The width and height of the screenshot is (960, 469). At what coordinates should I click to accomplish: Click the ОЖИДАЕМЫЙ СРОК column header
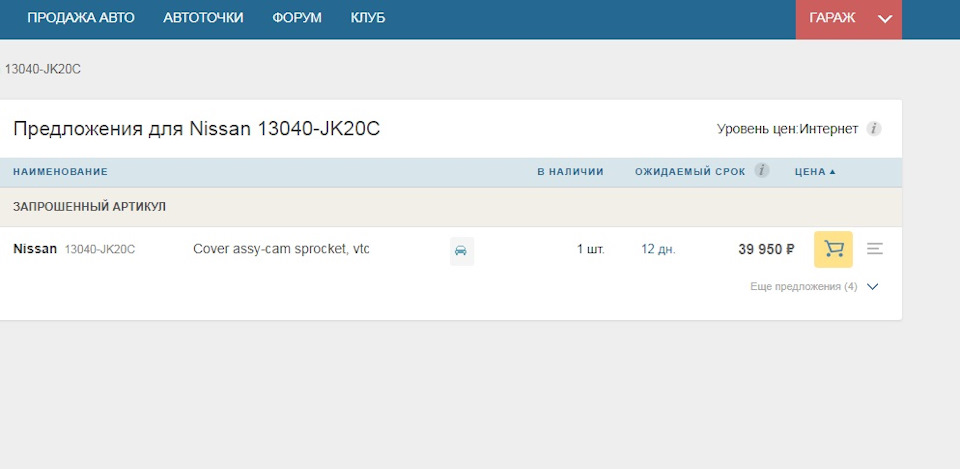[690, 172]
